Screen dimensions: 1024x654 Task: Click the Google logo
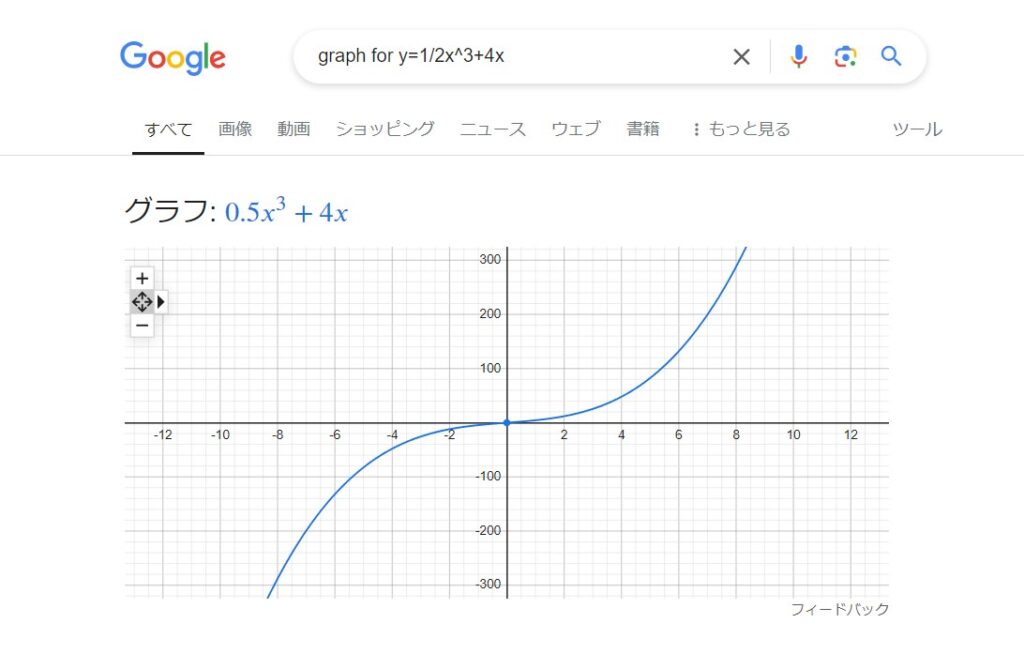tap(173, 57)
